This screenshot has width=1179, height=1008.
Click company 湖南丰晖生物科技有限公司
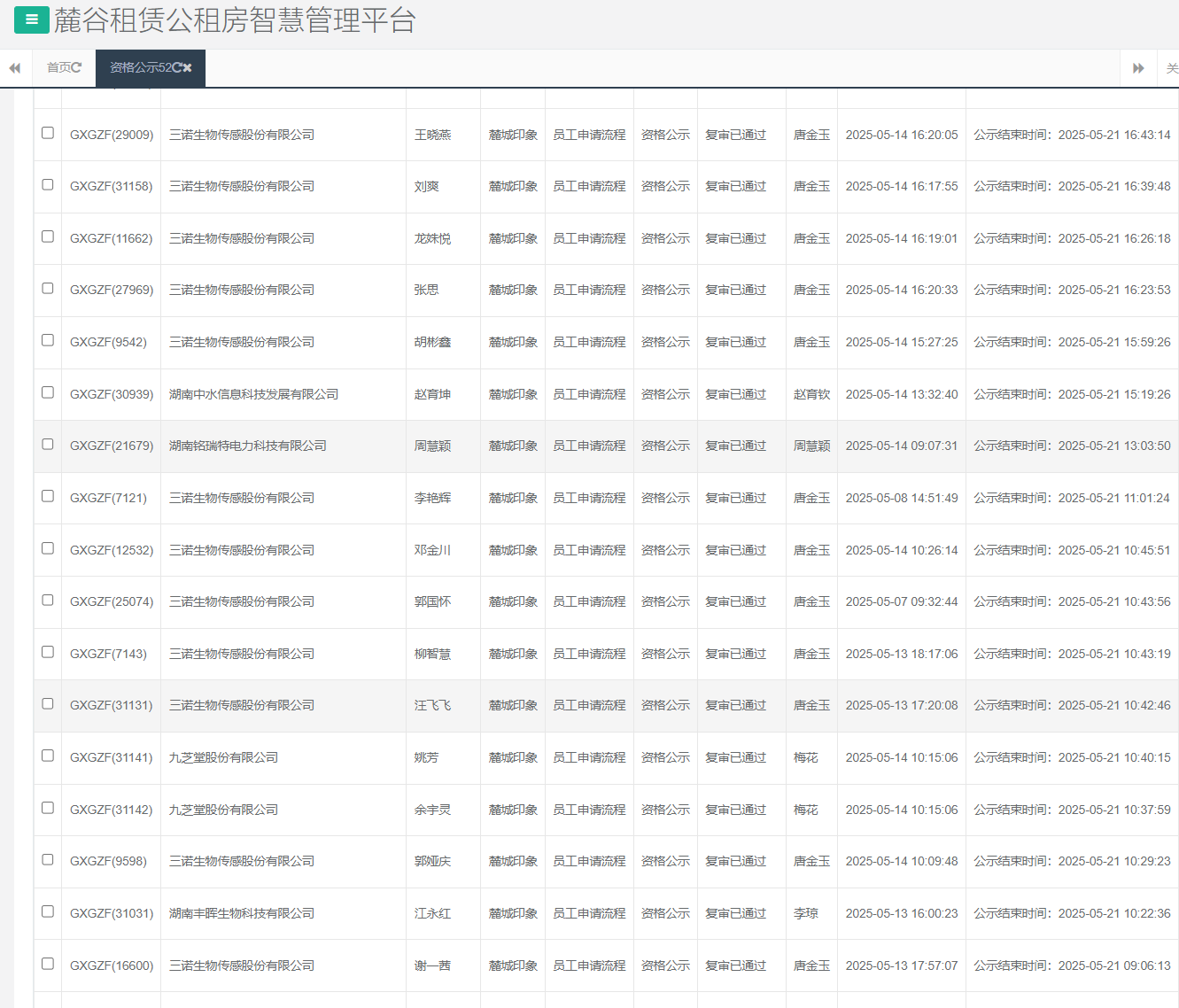[x=242, y=913]
